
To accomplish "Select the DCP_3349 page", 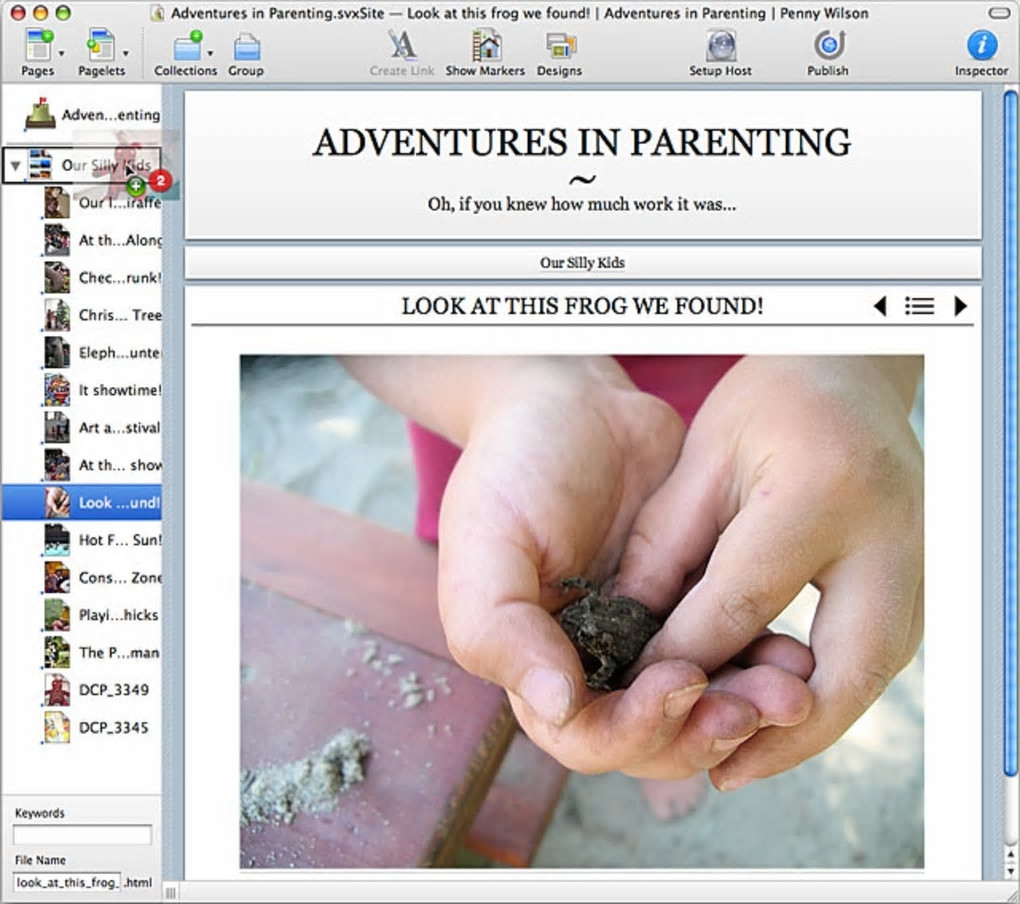I will (98, 690).
